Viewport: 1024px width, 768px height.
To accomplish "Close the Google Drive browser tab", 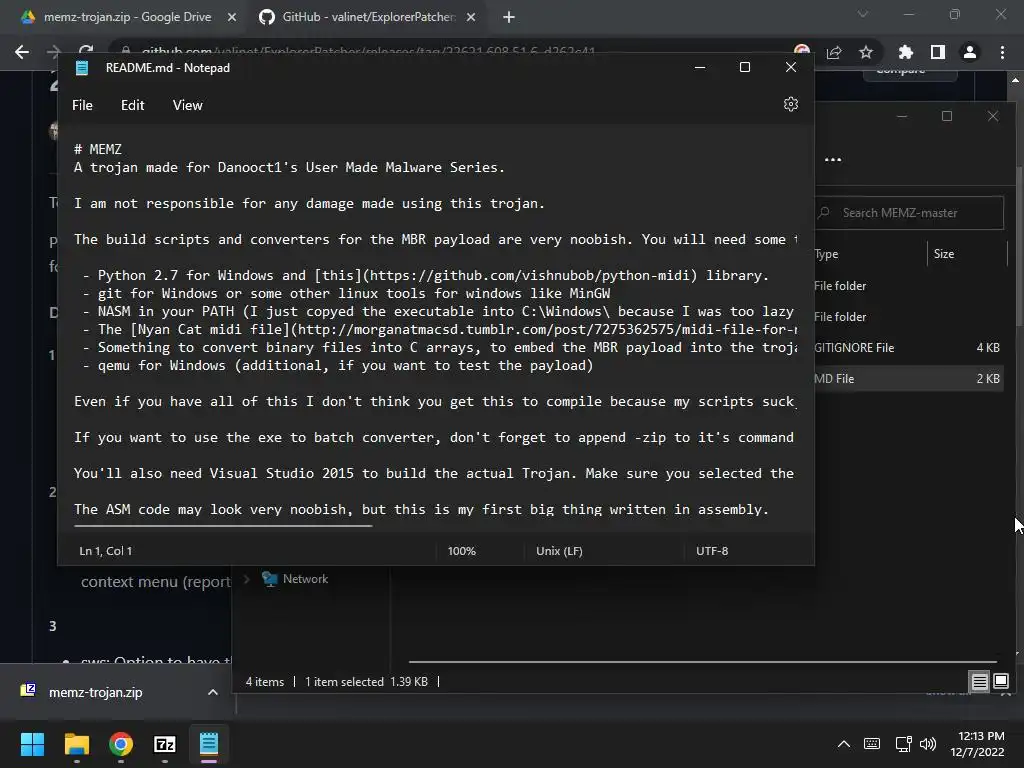I will tap(232, 18).
